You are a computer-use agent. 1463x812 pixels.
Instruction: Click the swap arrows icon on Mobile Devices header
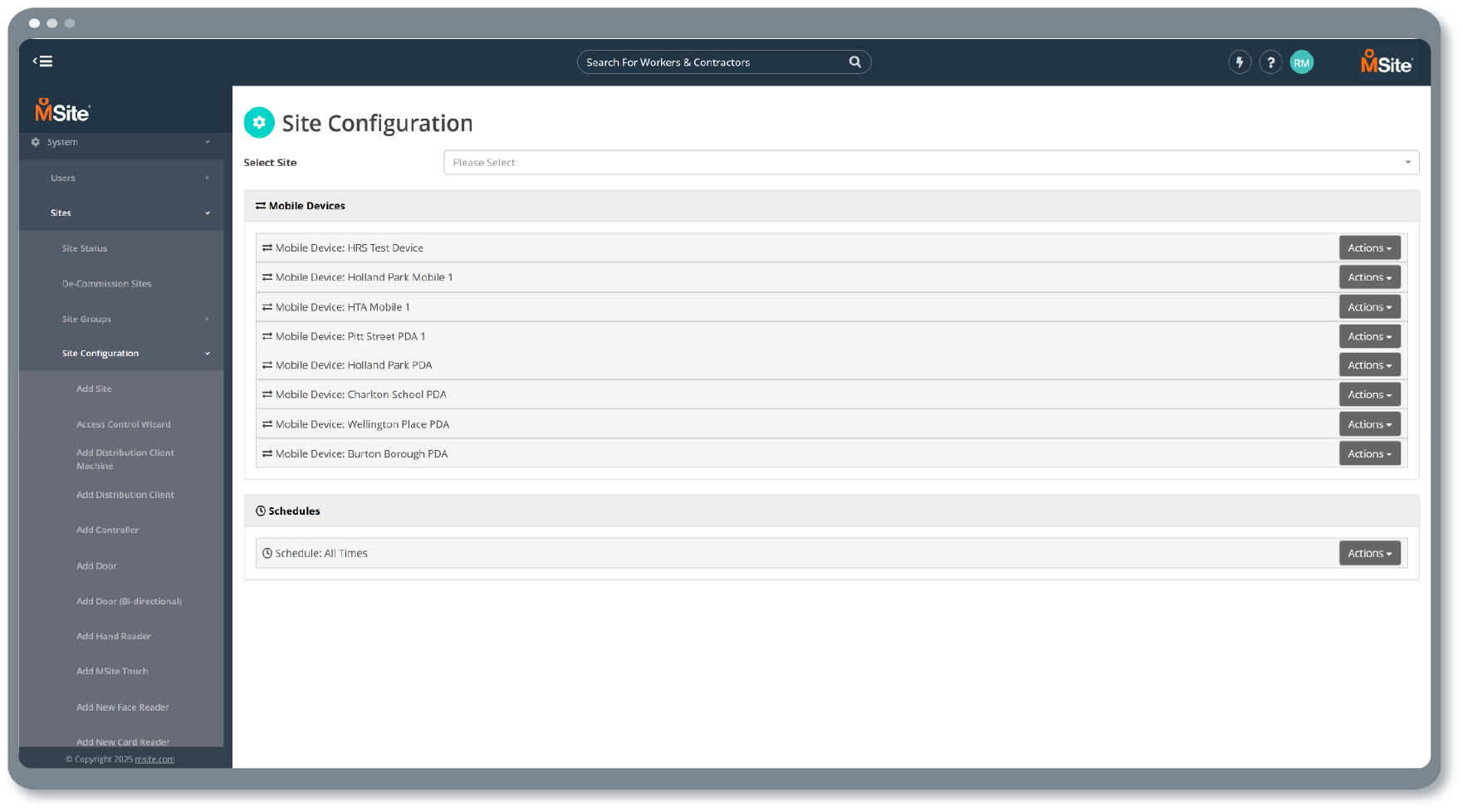pyautogui.click(x=261, y=205)
